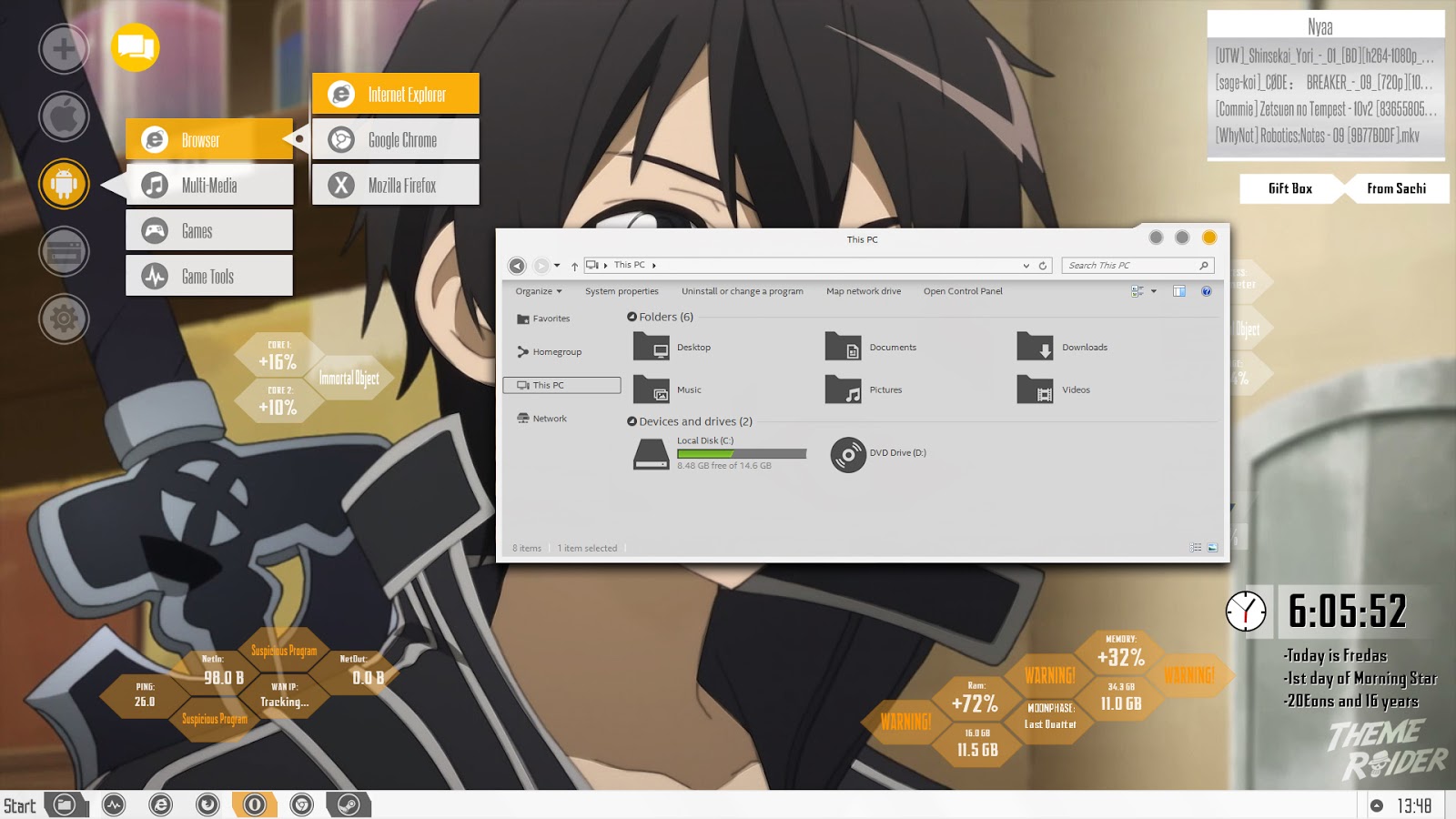The height and width of the screenshot is (819, 1456).
Task: Open the Apple menu icon on the left dock
Action: [63, 116]
